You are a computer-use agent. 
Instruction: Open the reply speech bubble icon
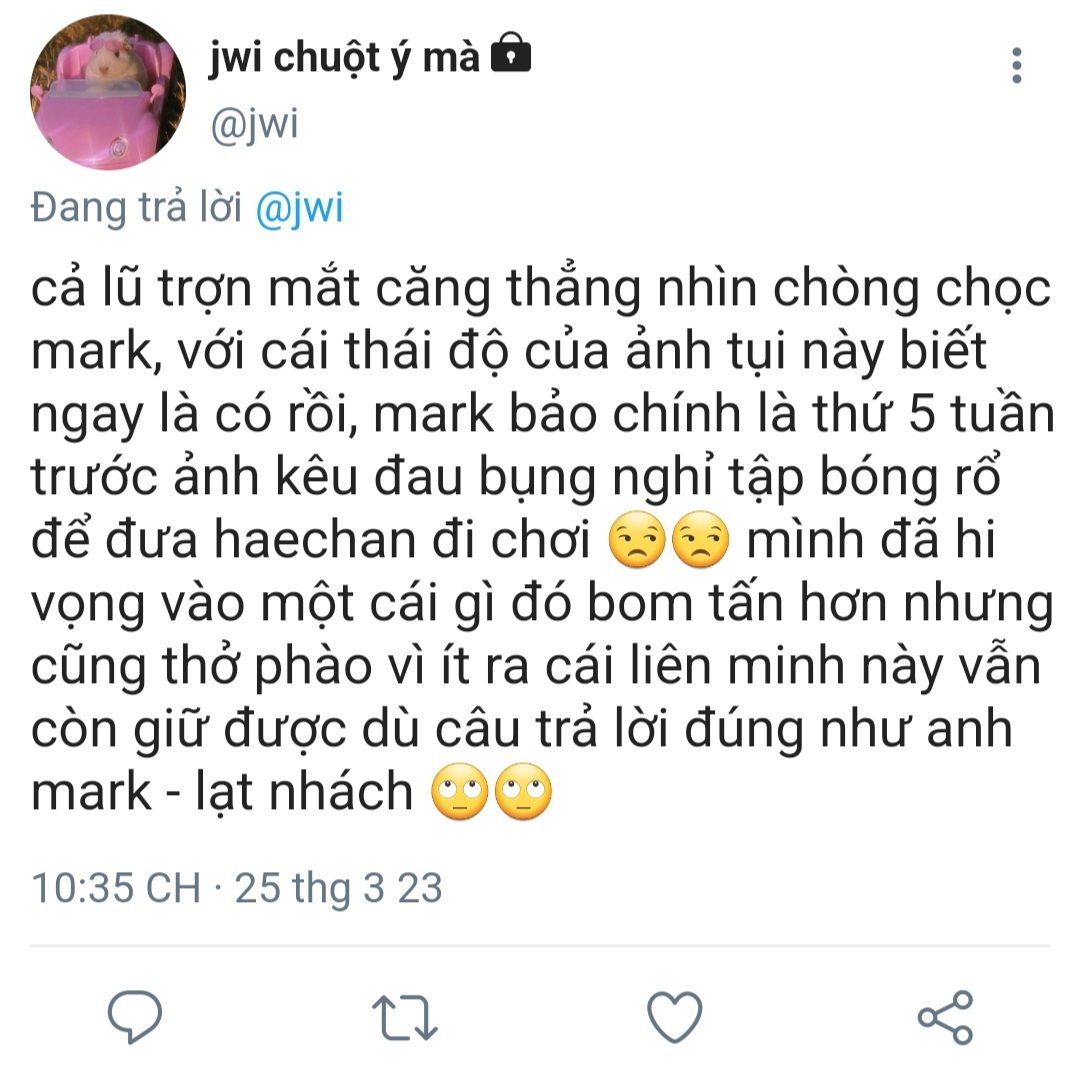pyautogui.click(x=135, y=1016)
